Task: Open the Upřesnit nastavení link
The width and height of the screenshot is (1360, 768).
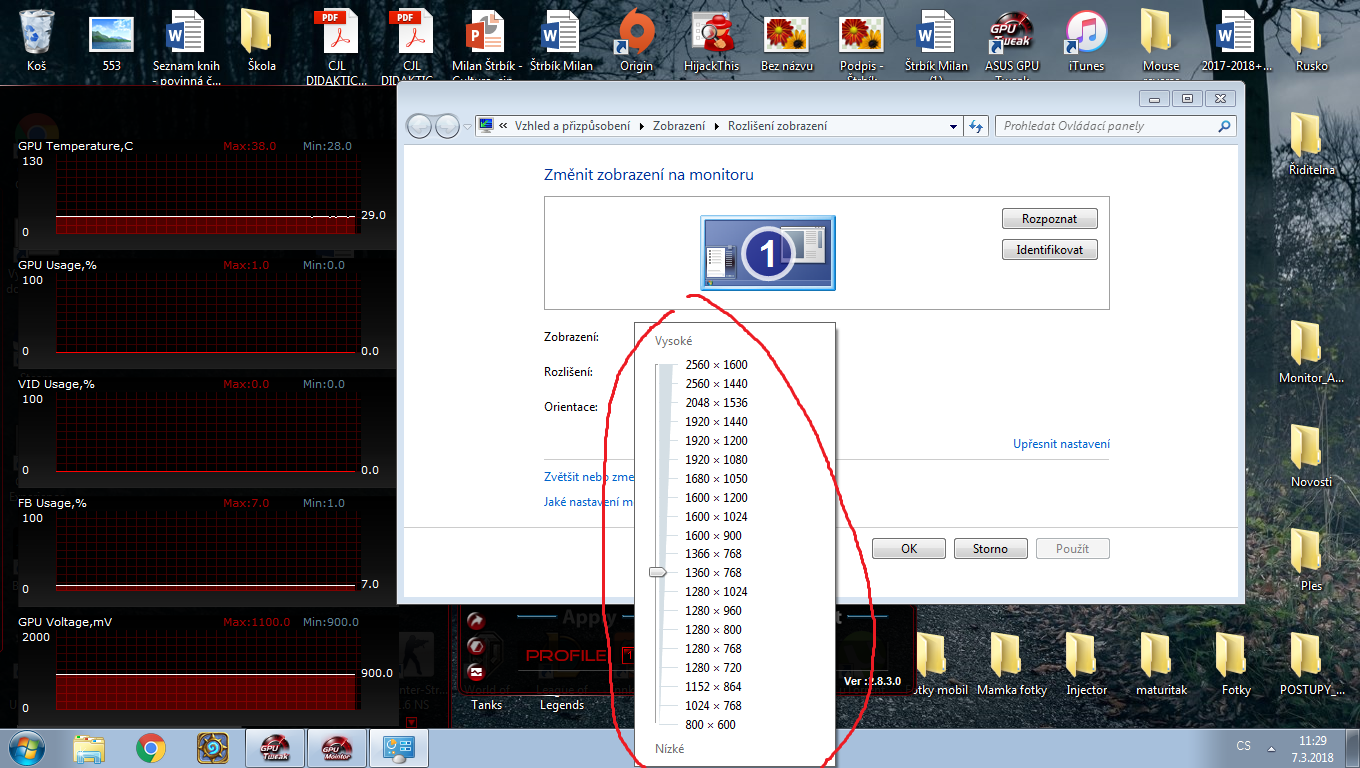Action: (1061, 444)
